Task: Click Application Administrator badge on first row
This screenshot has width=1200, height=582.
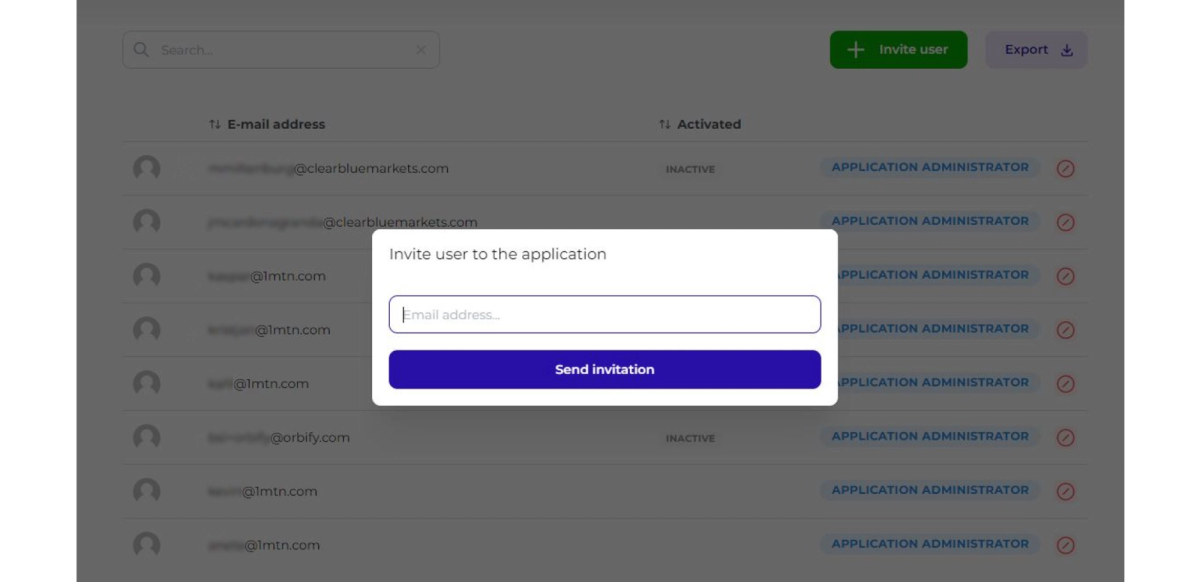Action: coord(930,167)
